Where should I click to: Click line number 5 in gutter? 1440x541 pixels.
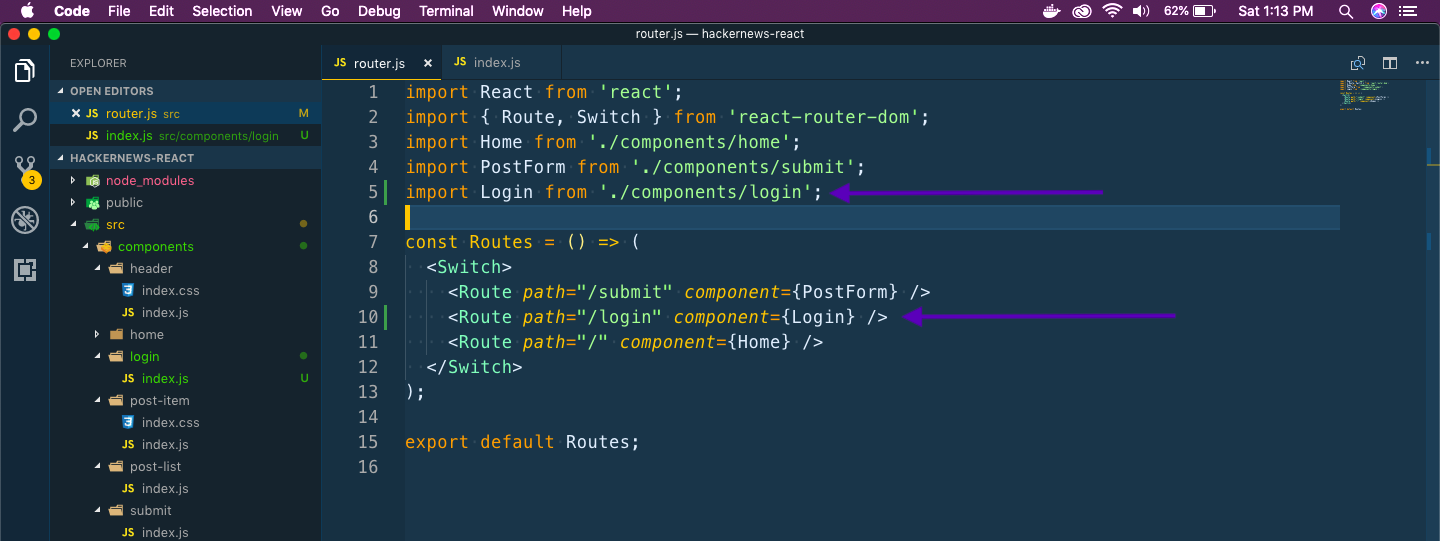(373, 192)
